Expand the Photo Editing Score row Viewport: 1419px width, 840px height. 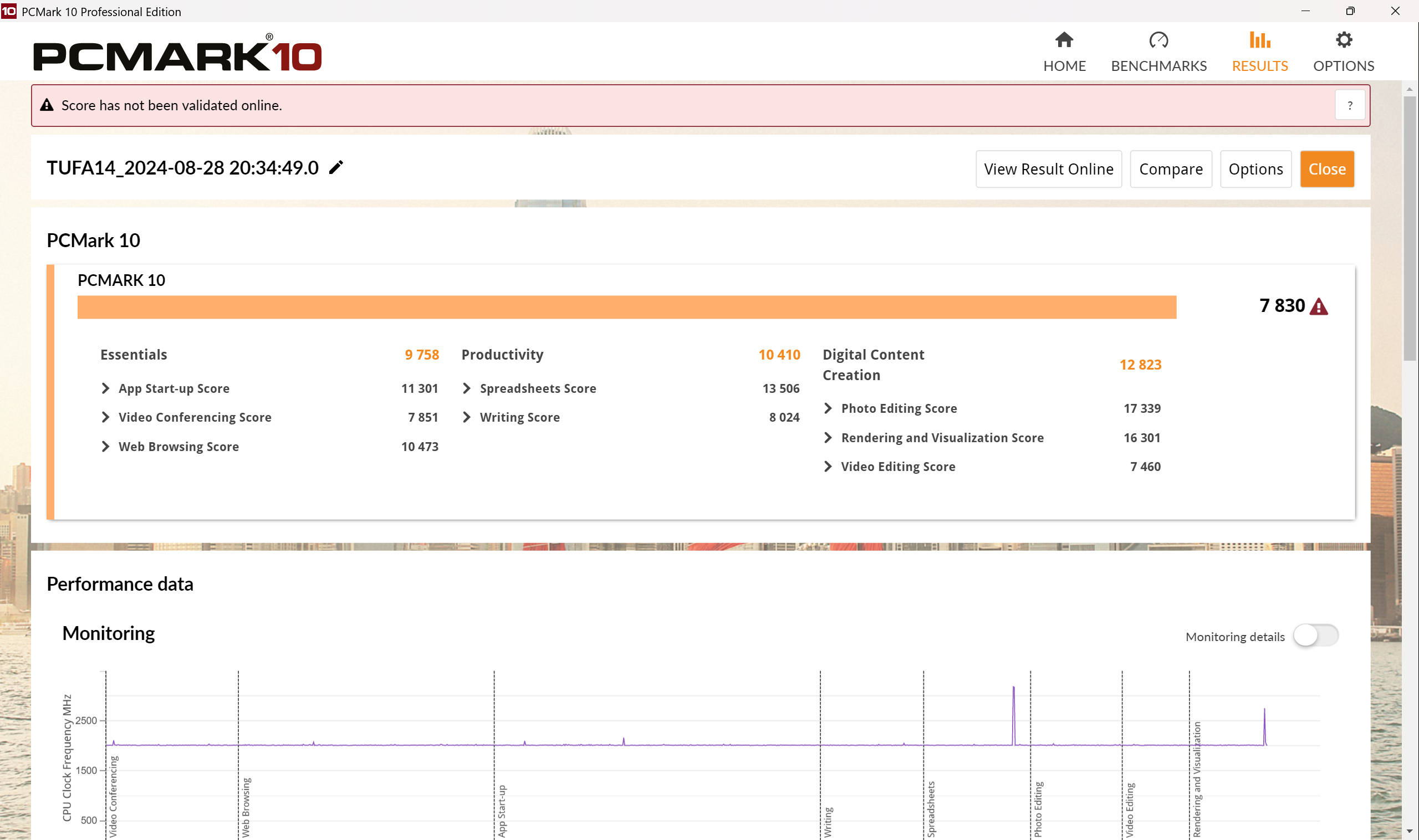pos(828,408)
